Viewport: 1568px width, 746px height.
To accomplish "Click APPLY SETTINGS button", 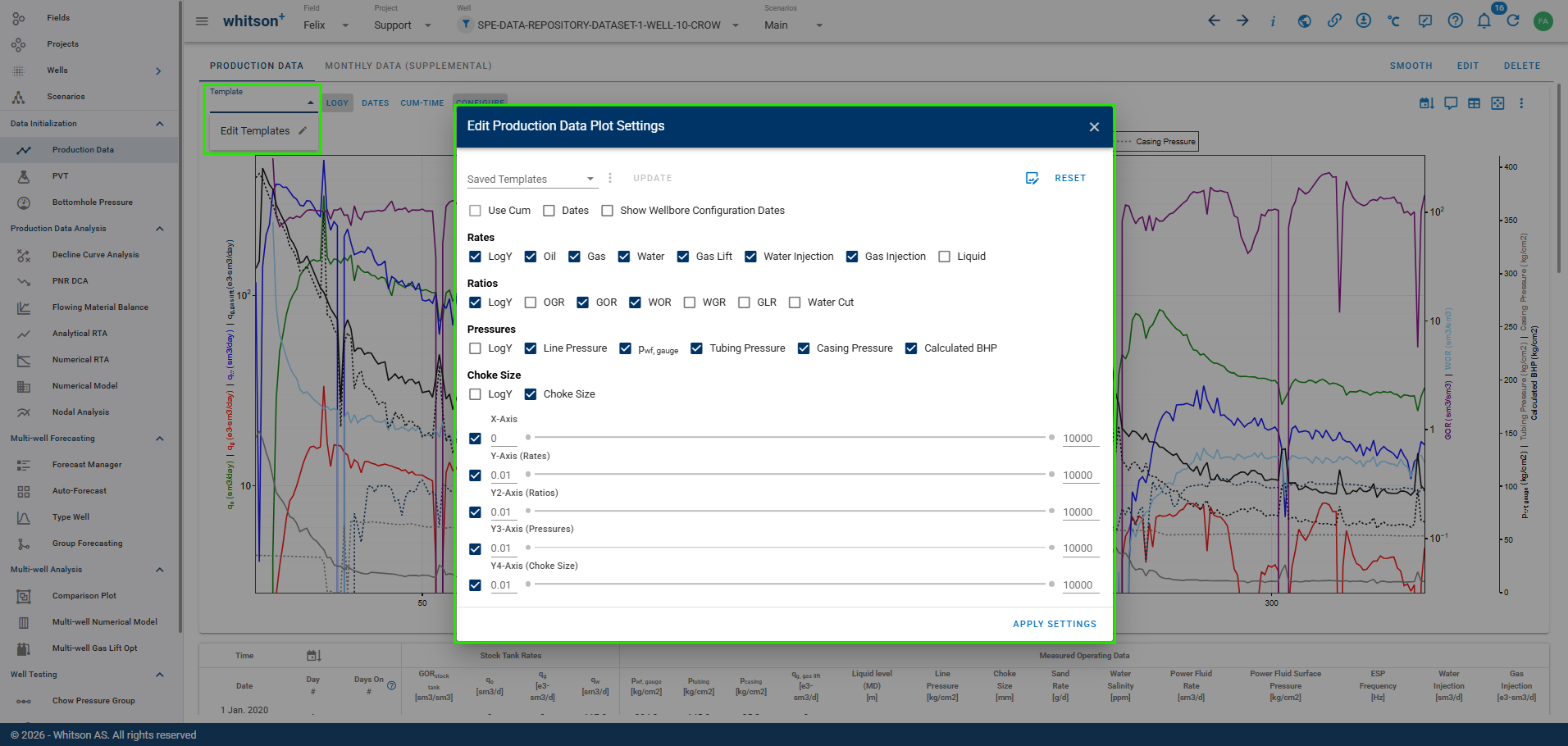I will coord(1055,624).
